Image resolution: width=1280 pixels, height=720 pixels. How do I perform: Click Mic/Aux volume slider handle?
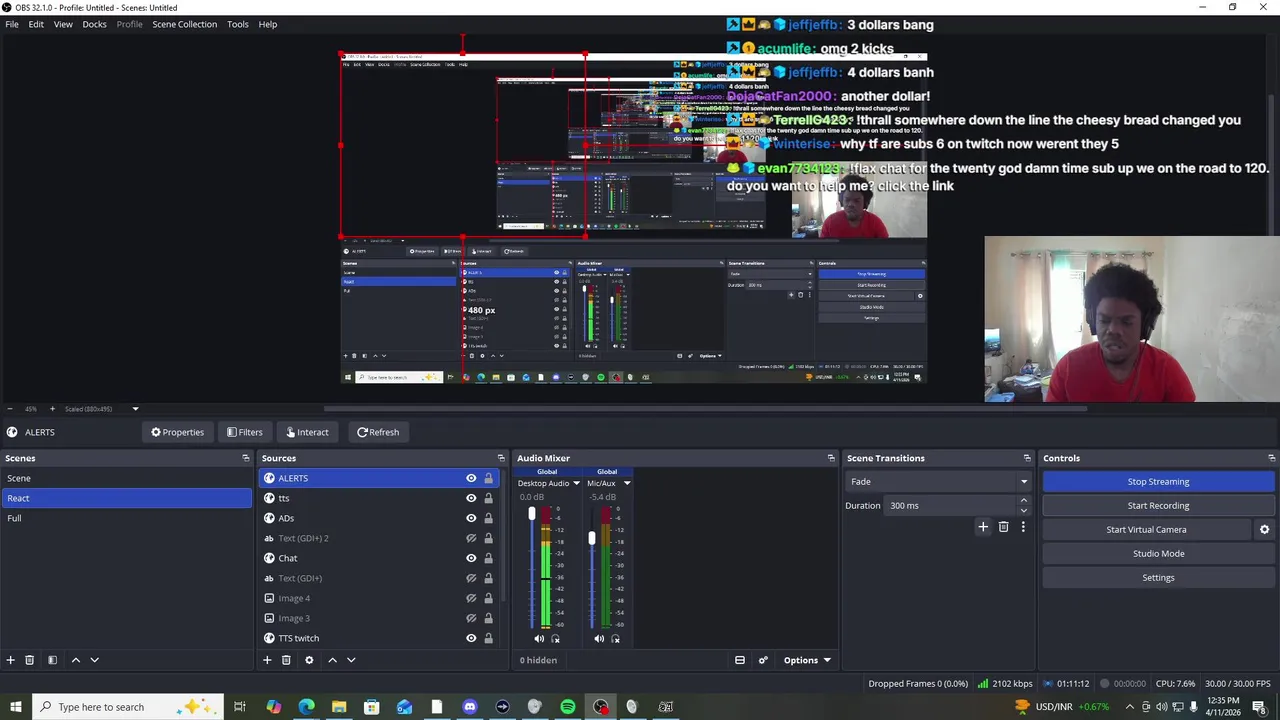tap(592, 538)
